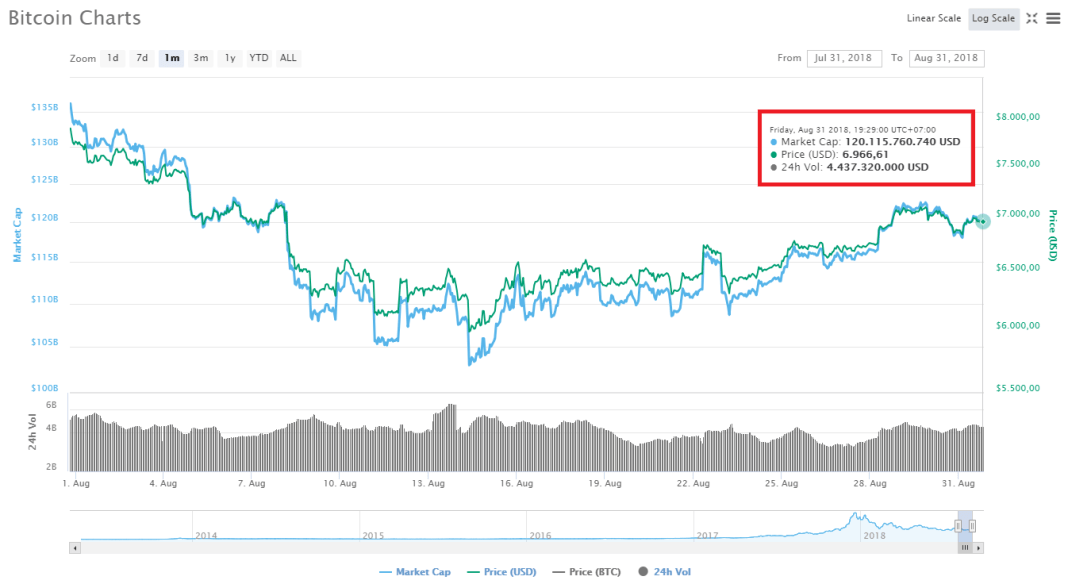
Task: Switch to Log Scale
Action: tap(993, 18)
